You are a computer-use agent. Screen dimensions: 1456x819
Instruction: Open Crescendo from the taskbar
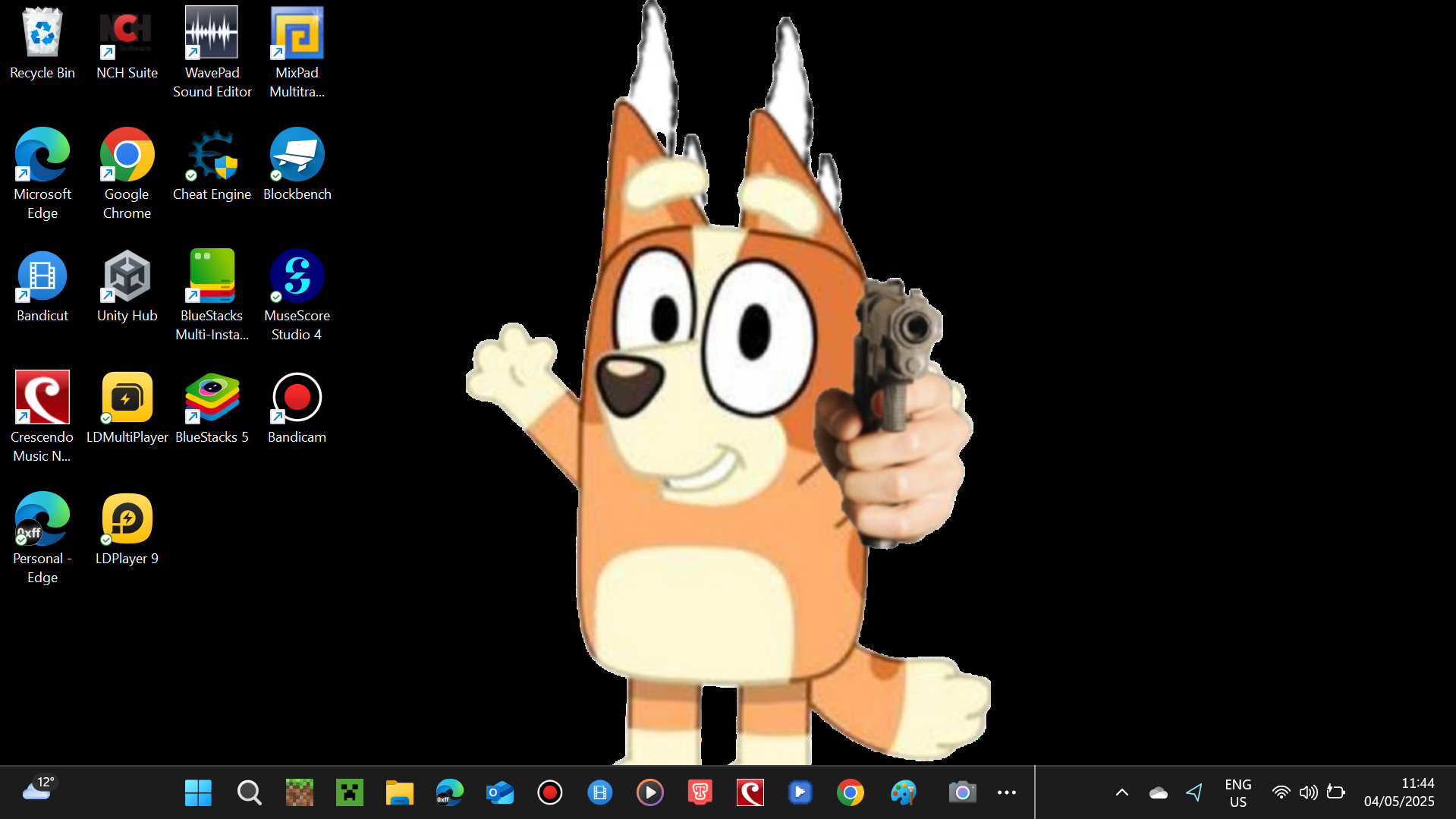point(750,792)
